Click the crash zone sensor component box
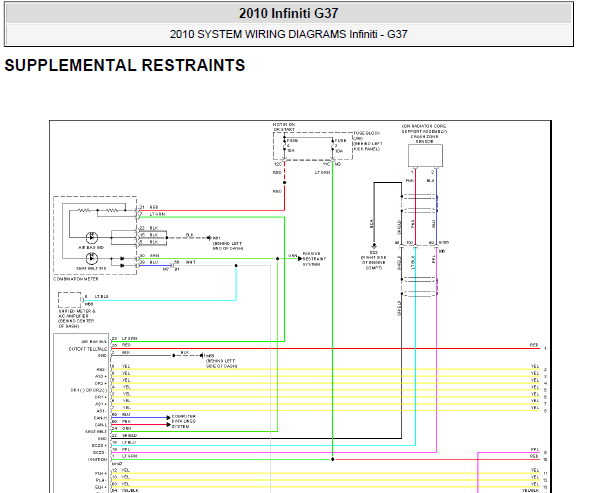The image size is (608, 493). (x=425, y=156)
